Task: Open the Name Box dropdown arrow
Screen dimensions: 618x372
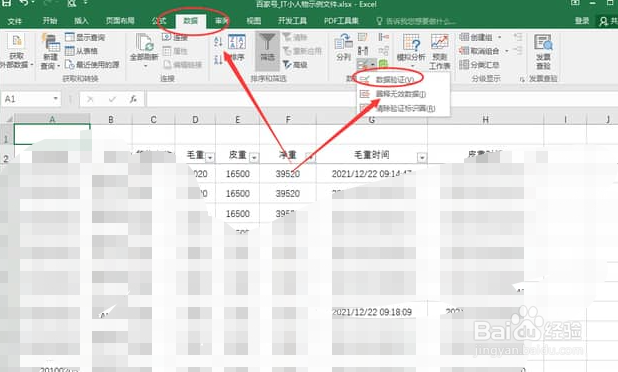Action: pyautogui.click(x=56, y=99)
